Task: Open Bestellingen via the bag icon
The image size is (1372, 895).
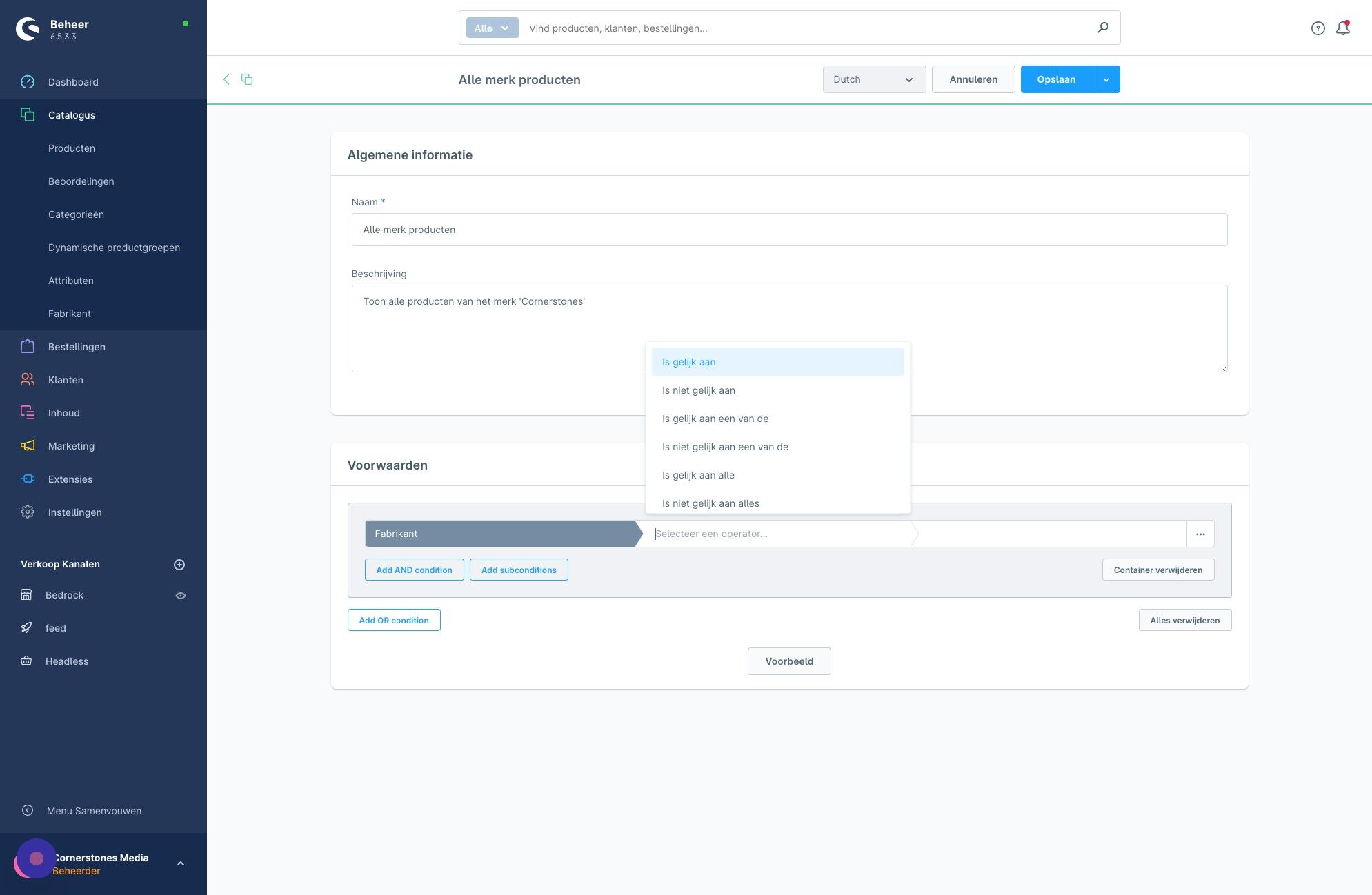Action: (x=28, y=346)
